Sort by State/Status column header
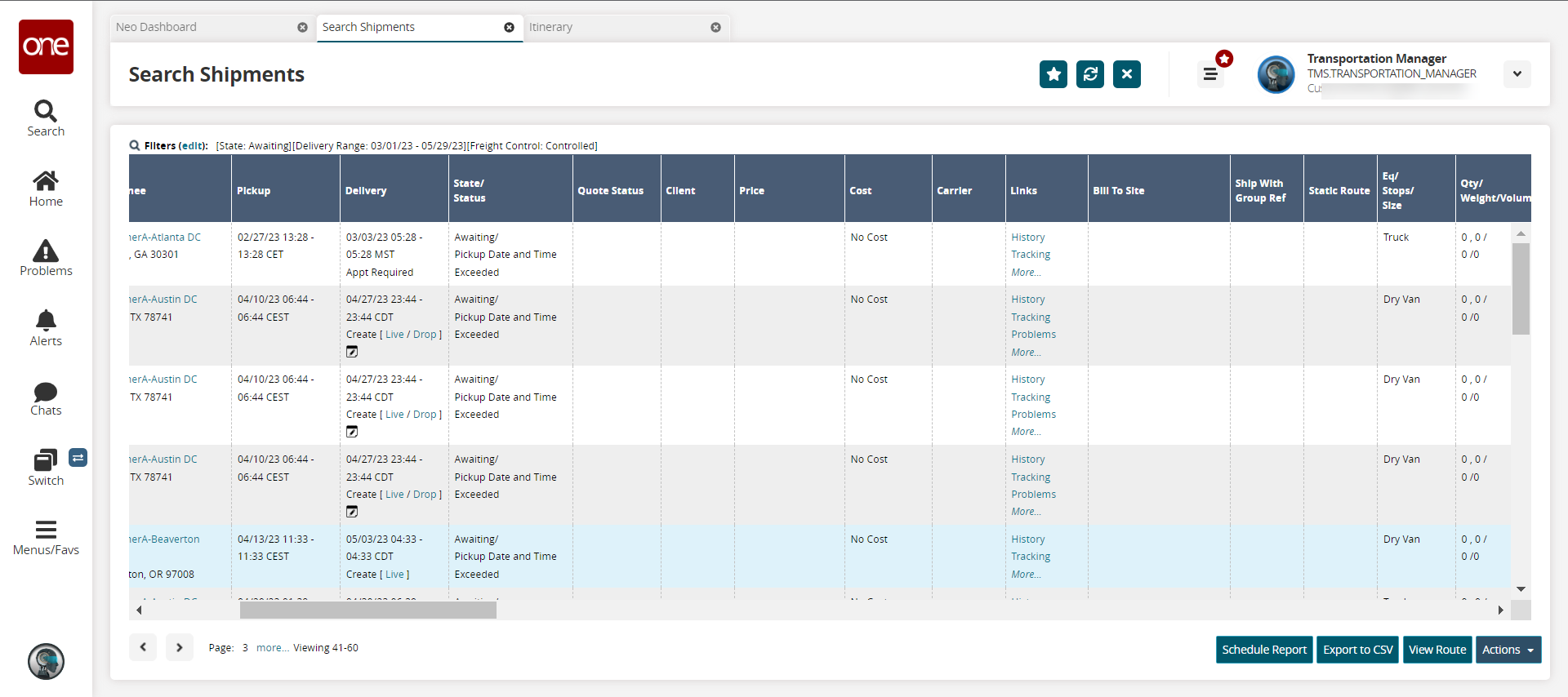 click(x=510, y=190)
